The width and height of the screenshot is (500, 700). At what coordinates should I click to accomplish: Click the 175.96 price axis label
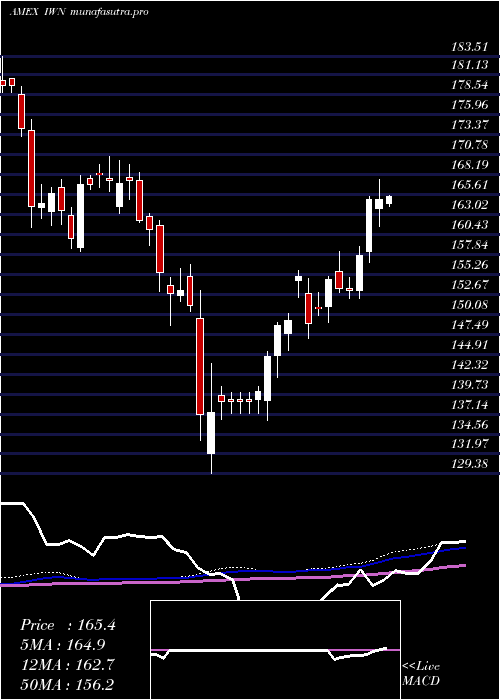[469, 105]
